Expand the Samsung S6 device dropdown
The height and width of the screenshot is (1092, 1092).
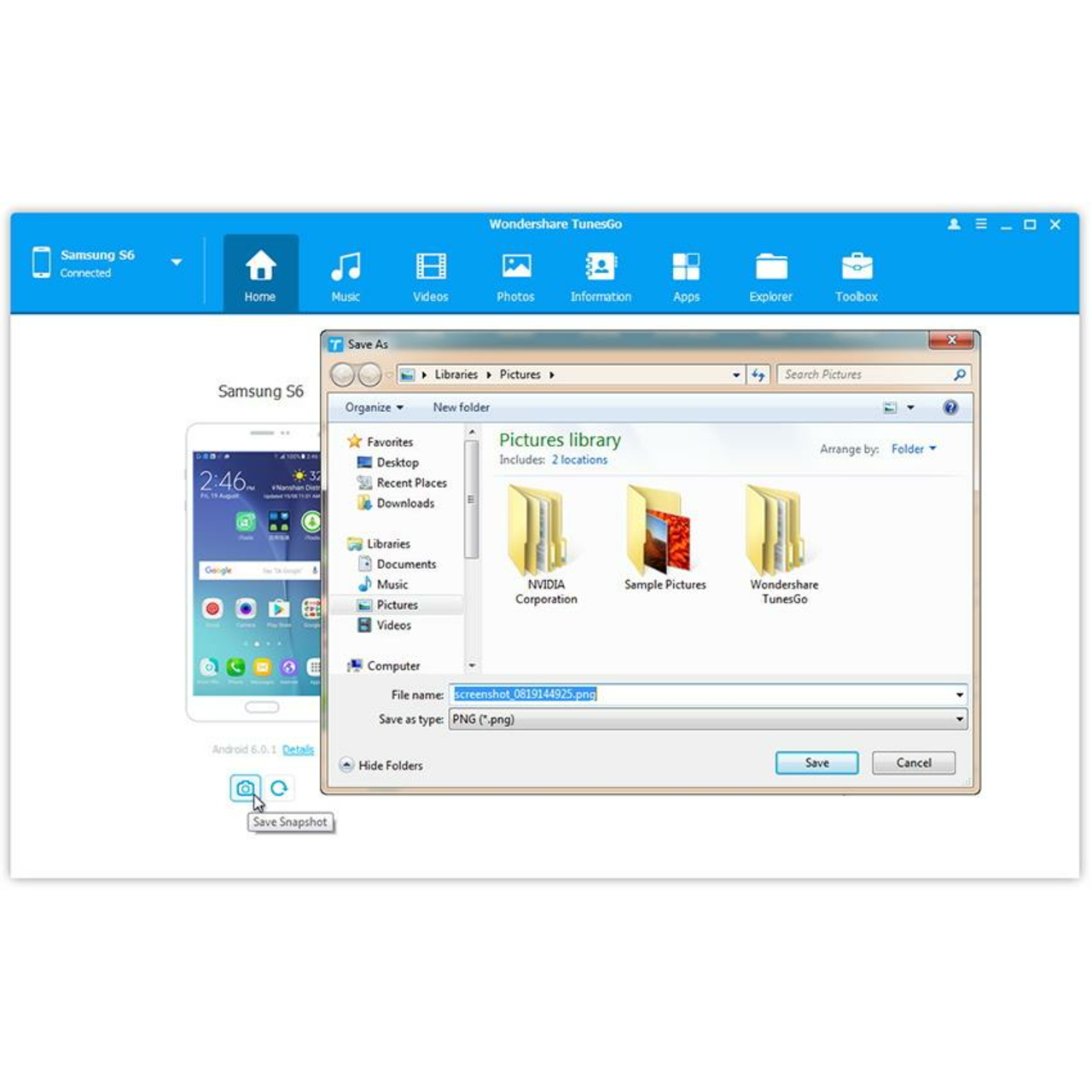(x=177, y=262)
